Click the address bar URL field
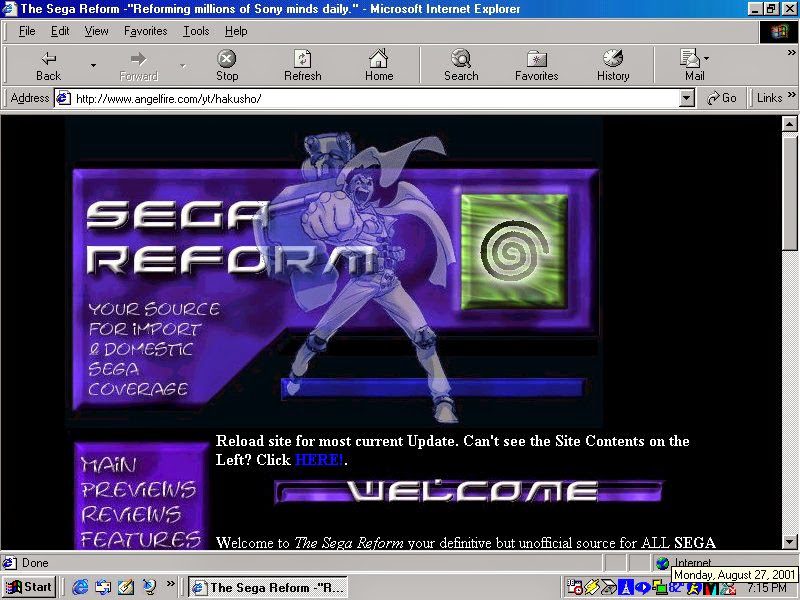Screen dimensions: 800x600 tap(370, 98)
